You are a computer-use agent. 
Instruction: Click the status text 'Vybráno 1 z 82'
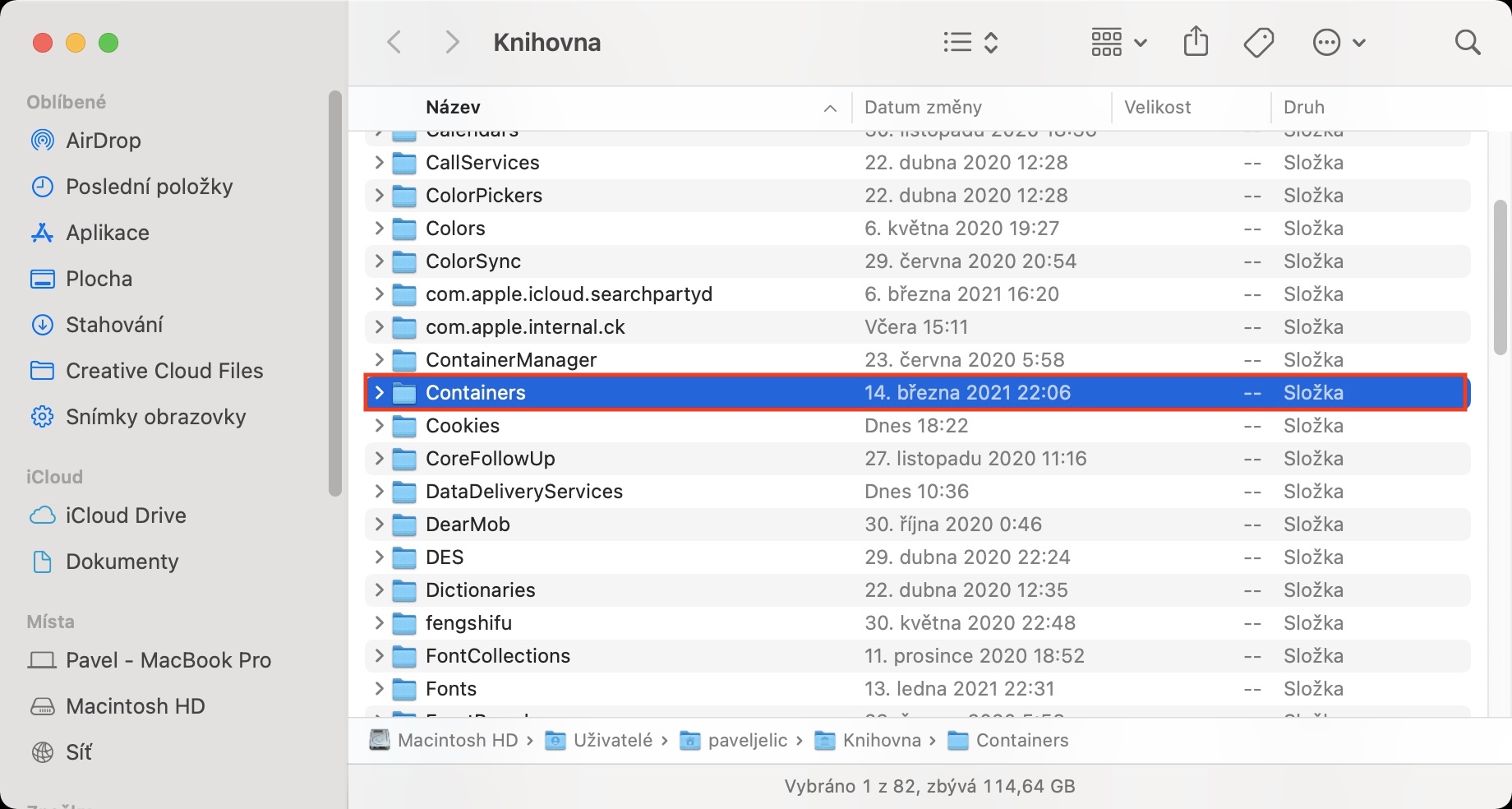[850, 786]
